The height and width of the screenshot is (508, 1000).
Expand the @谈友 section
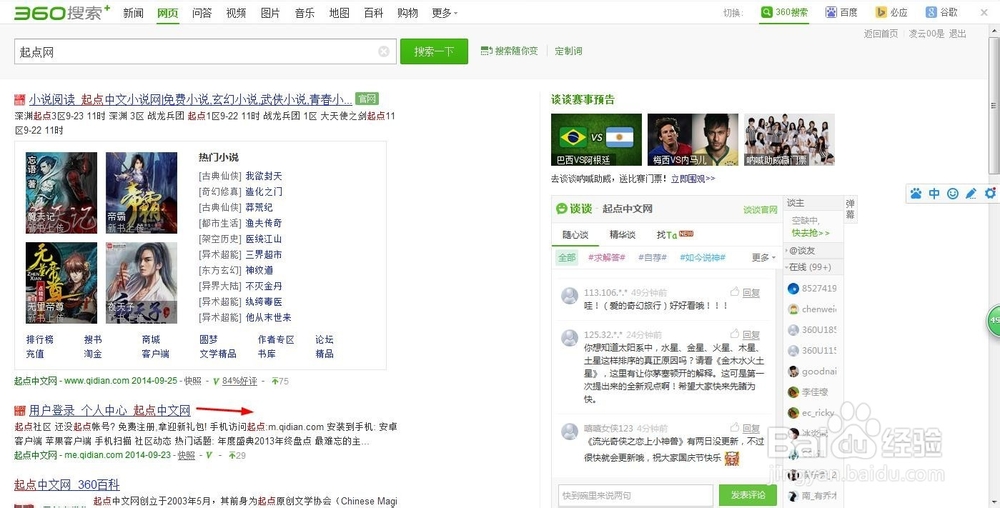tap(802, 250)
